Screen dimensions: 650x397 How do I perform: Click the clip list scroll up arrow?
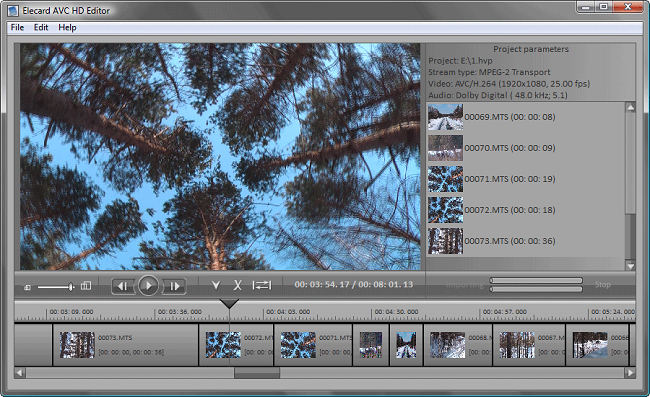pyautogui.click(x=631, y=107)
